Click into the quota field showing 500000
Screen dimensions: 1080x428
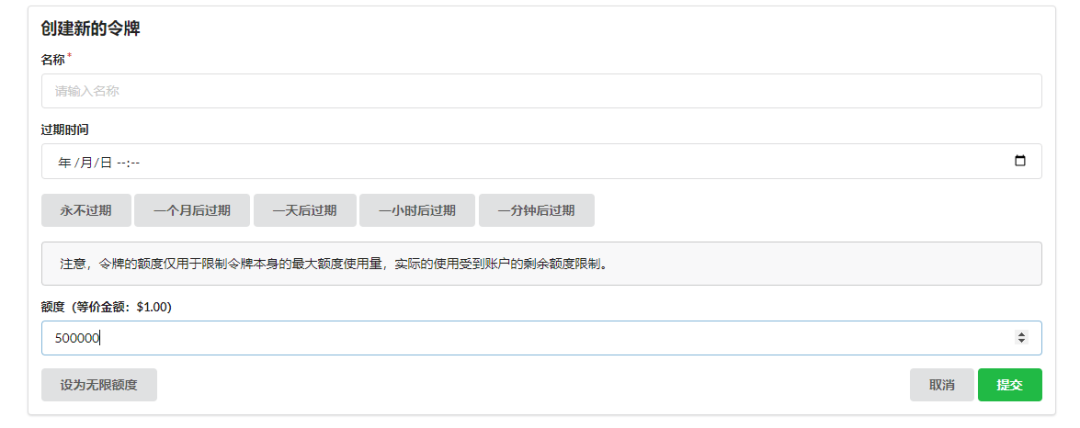[500, 338]
